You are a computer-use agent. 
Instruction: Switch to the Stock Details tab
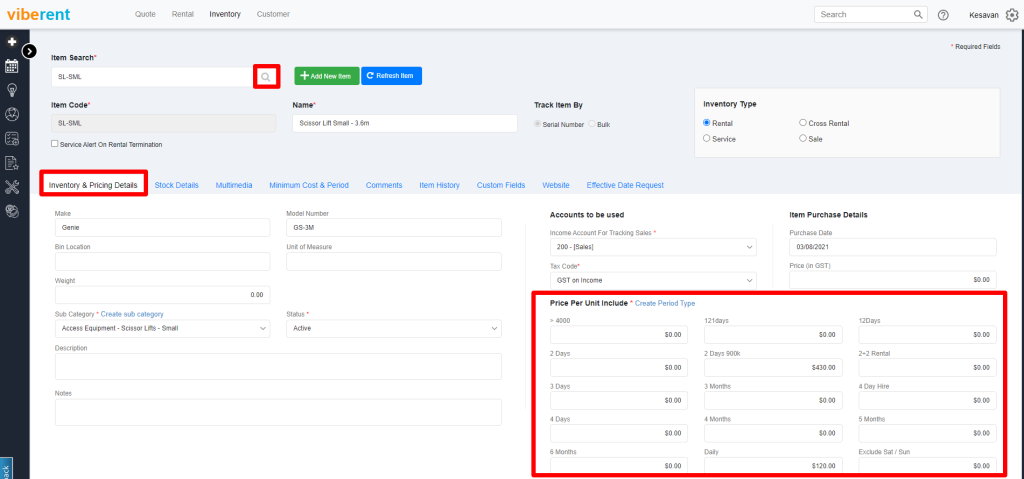(x=176, y=185)
